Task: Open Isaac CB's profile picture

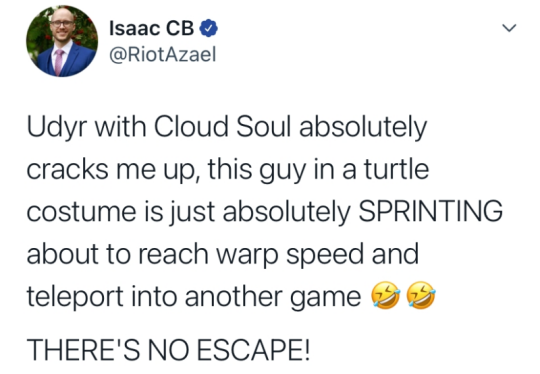Action: pyautogui.click(x=62, y=41)
